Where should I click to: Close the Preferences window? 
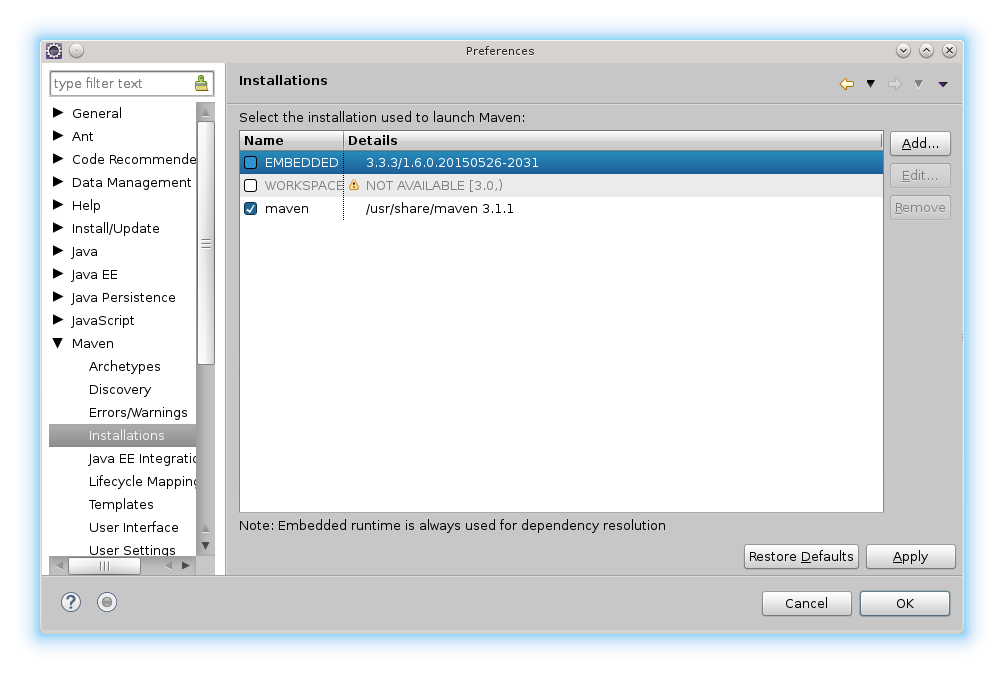click(x=950, y=51)
